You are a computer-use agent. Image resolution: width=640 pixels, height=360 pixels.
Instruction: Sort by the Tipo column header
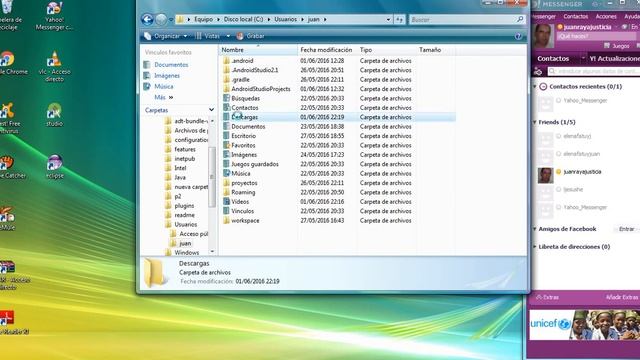386,50
